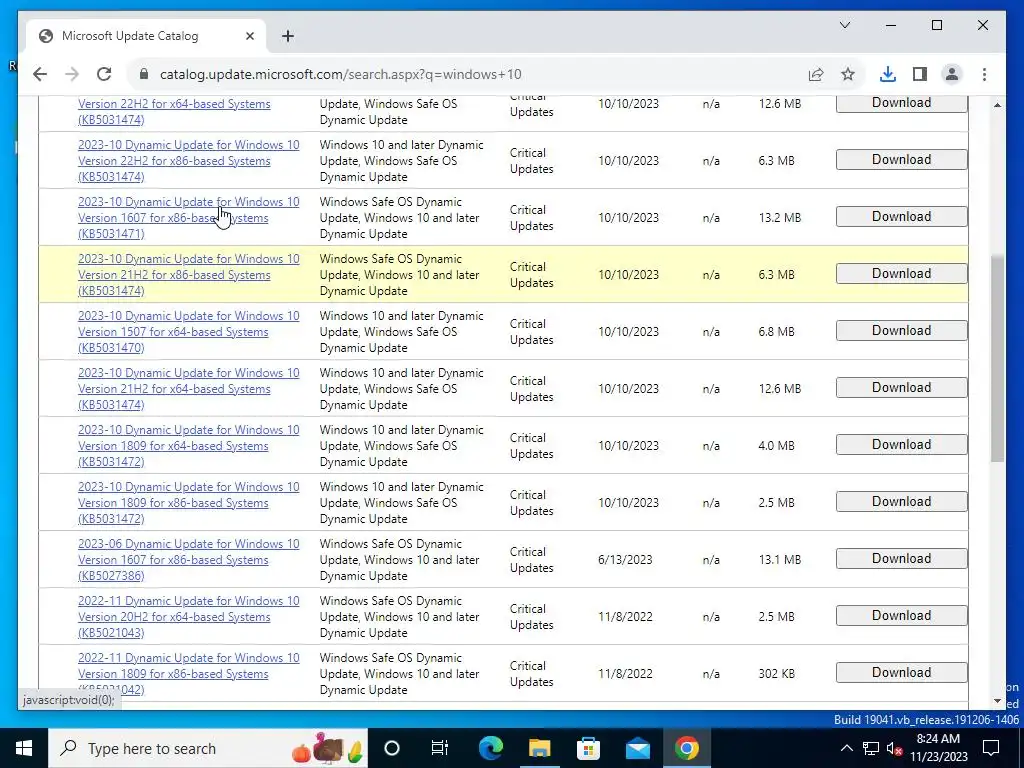Download the 22H2 x64 12.6 MB update
Screen dimensions: 1024x768
tap(901, 103)
